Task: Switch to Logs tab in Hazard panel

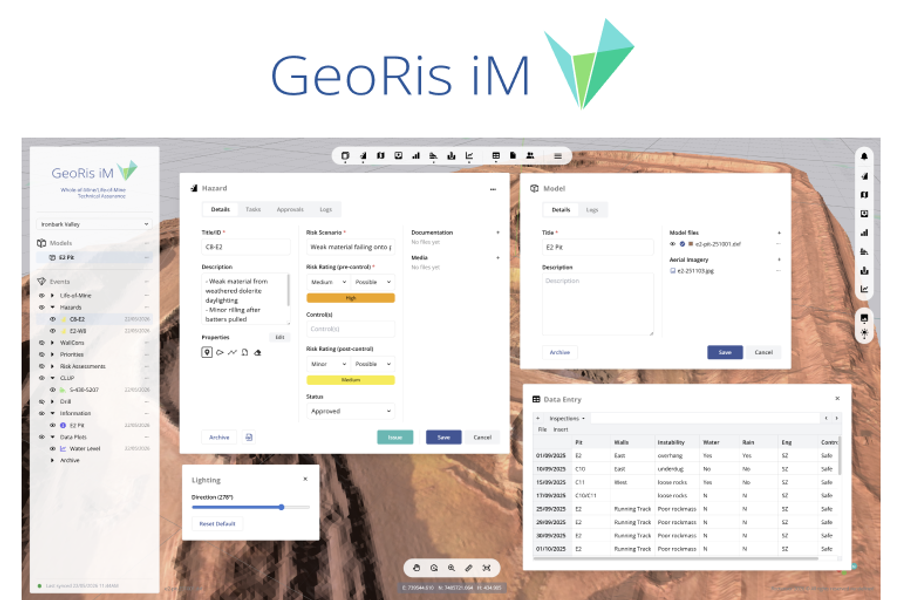Action: pos(326,210)
